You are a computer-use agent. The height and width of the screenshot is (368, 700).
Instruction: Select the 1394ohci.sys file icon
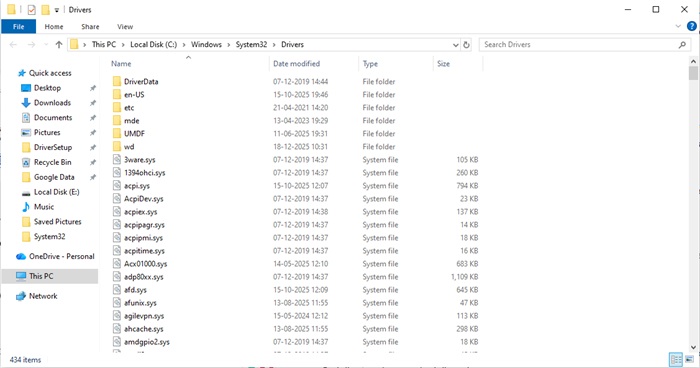[x=117, y=172]
